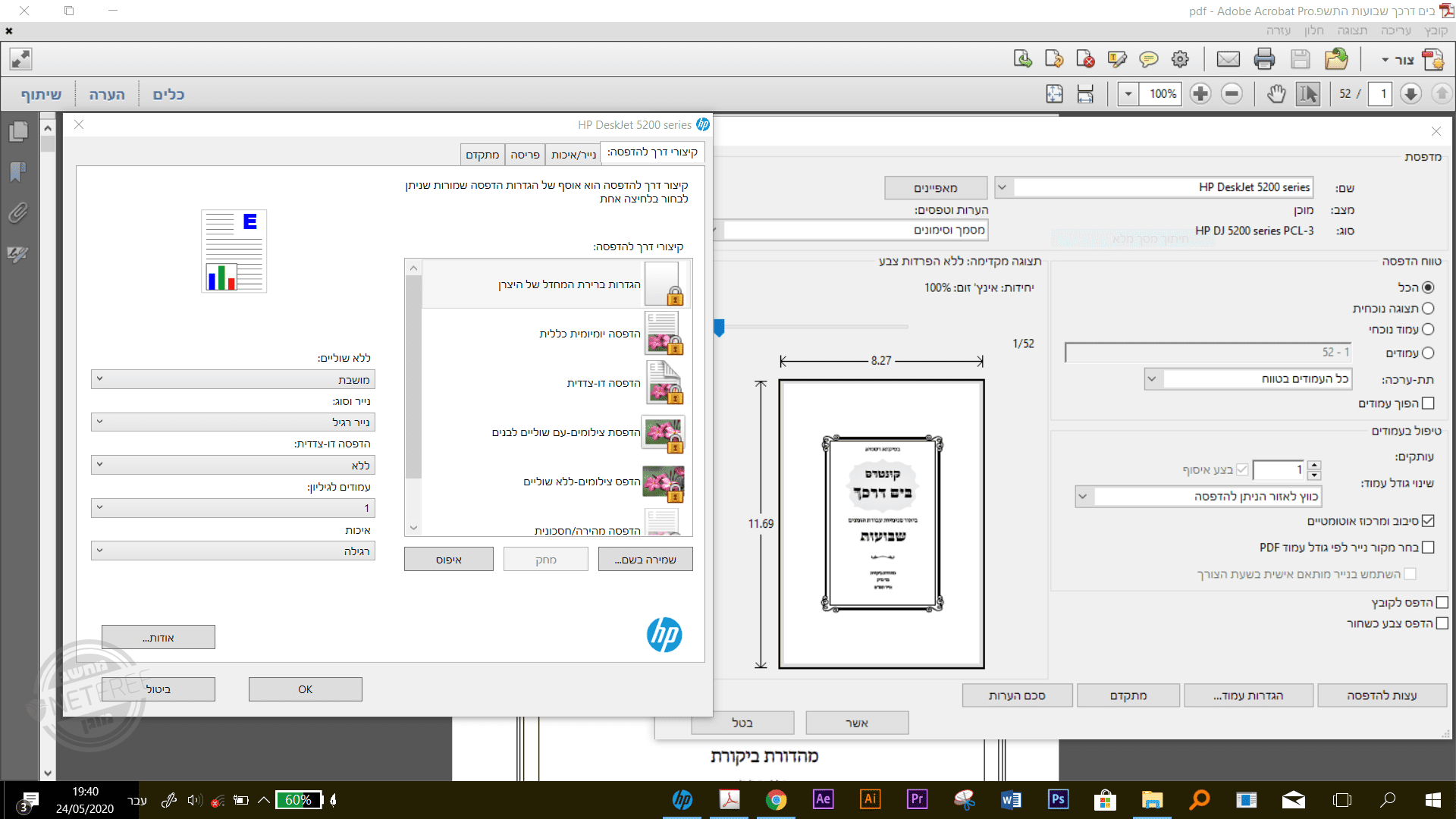The image size is (1456, 819).
Task: Click the printer icon in Acrobat toolbar
Action: tap(1264, 59)
